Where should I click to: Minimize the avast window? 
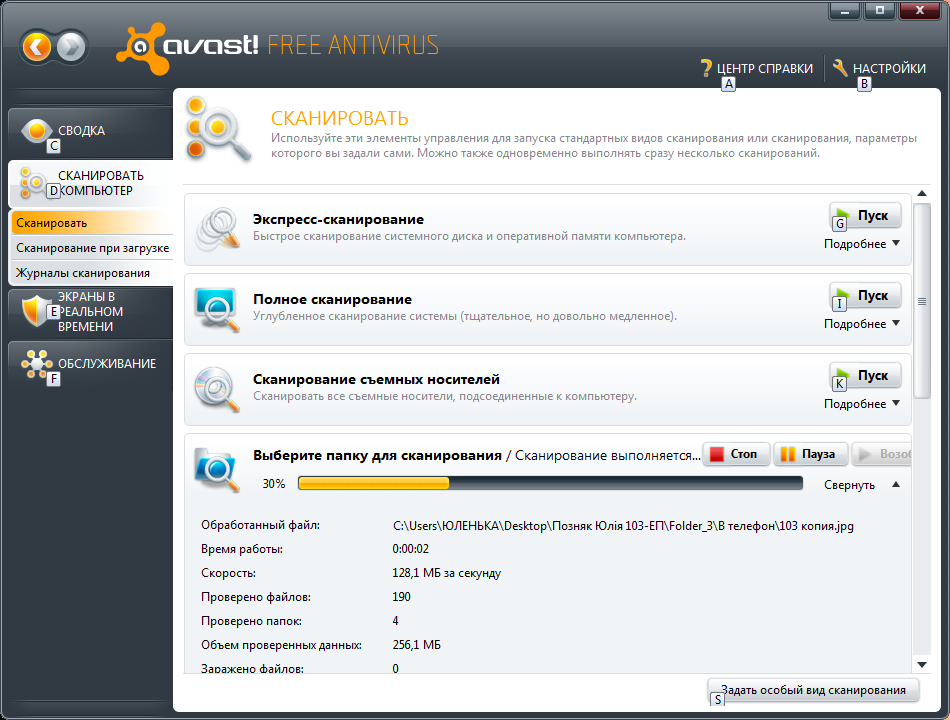coord(845,10)
